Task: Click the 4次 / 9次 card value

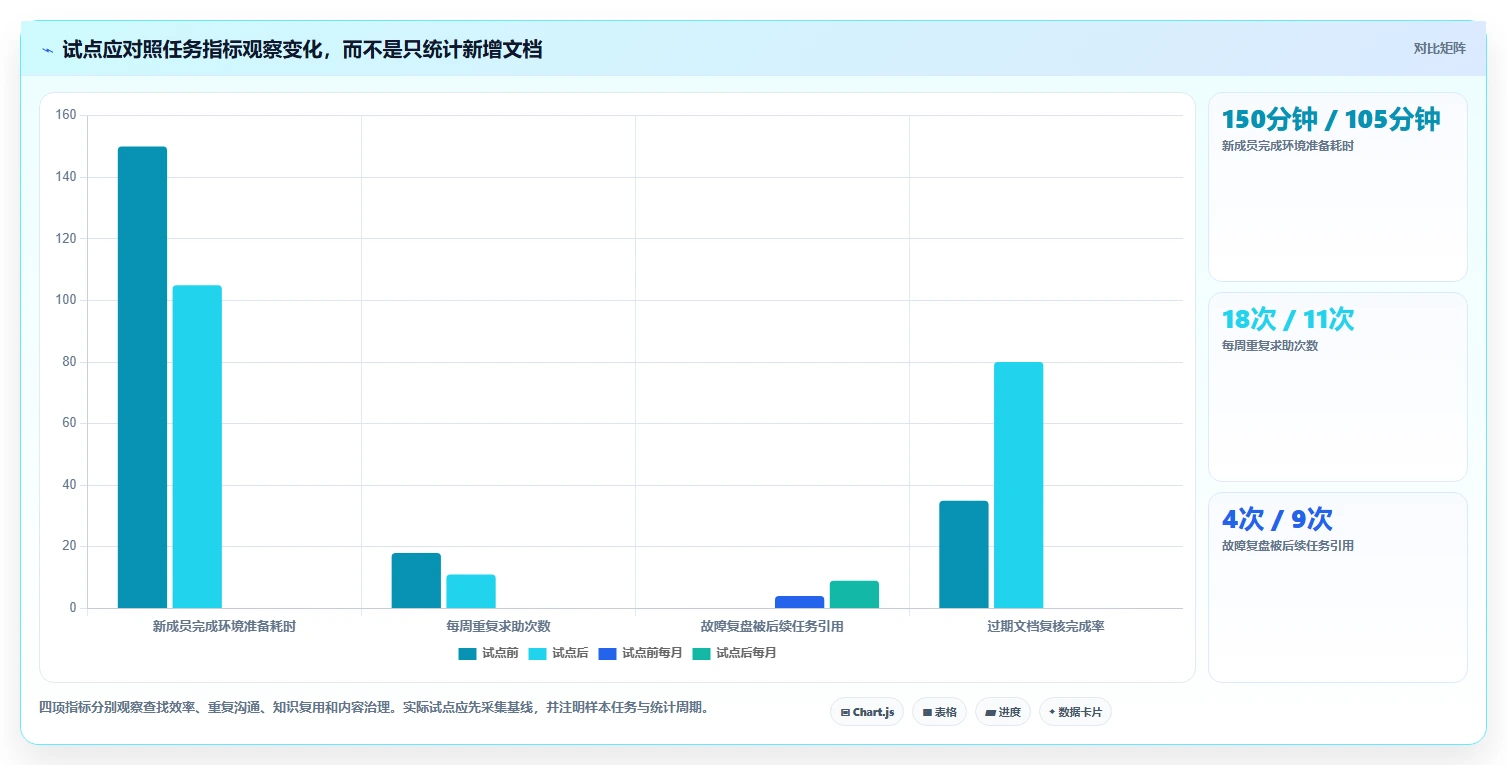Action: [x=1277, y=519]
